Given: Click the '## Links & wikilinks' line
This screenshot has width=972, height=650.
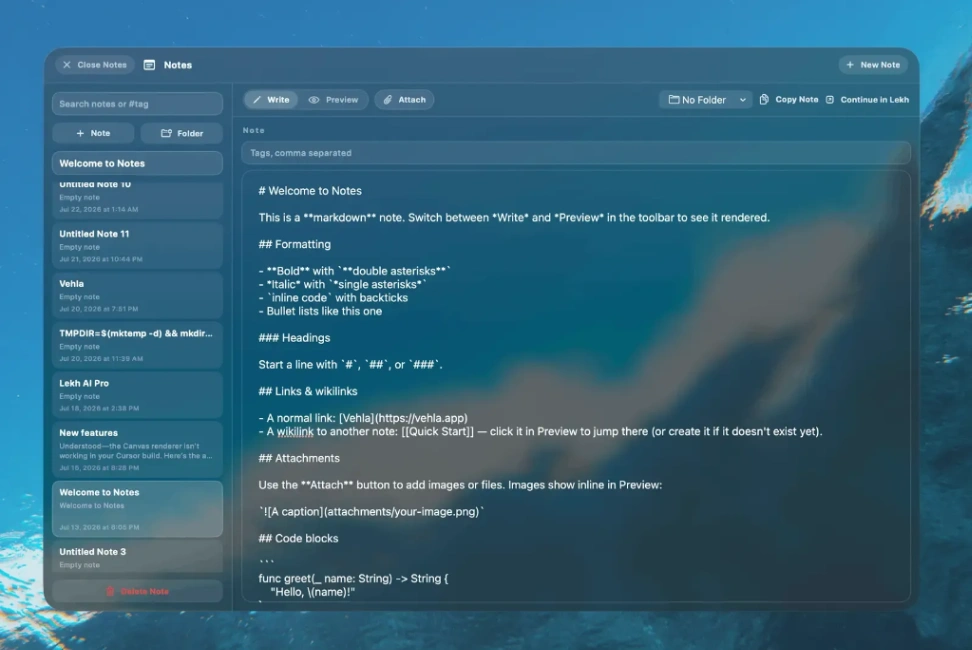Looking at the screenshot, I should pos(307,392).
